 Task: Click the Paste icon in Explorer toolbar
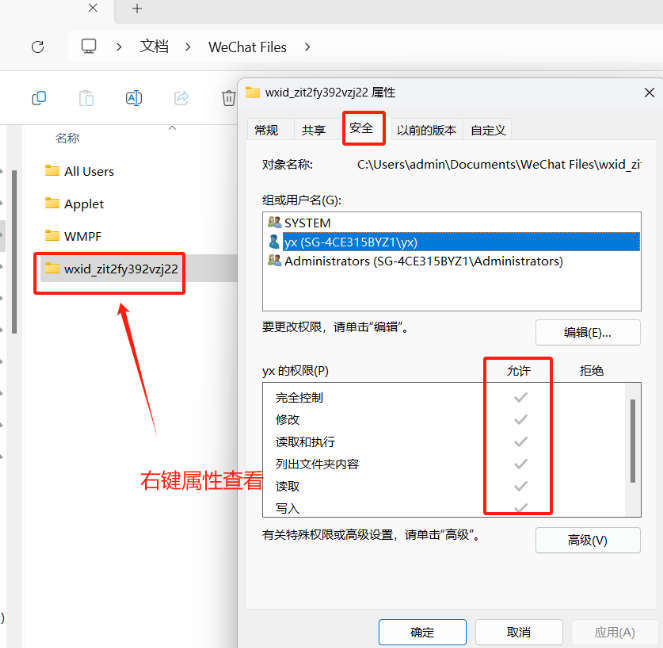tap(86, 98)
